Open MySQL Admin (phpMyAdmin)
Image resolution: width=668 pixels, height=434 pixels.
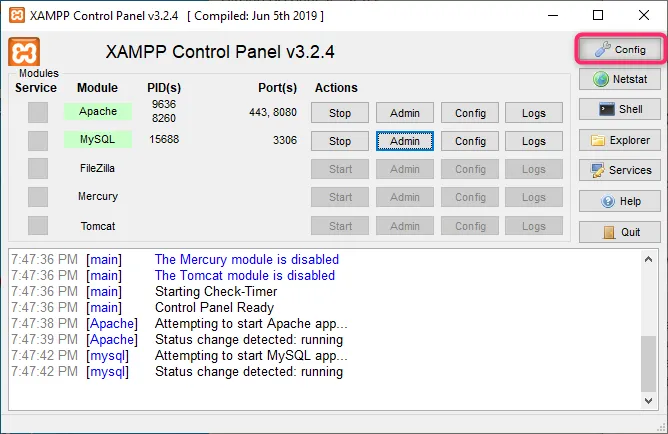405,141
